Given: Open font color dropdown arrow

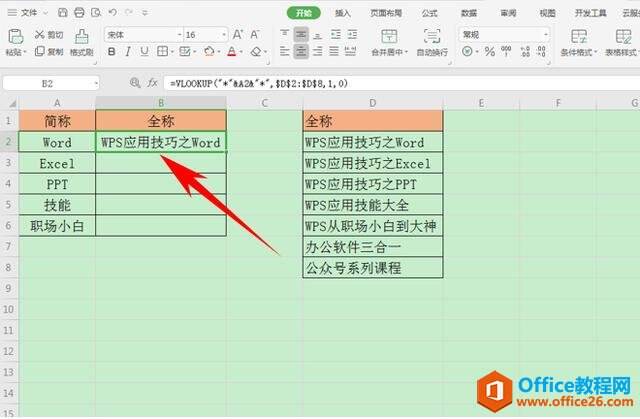Looking at the screenshot, I should (x=242, y=52).
